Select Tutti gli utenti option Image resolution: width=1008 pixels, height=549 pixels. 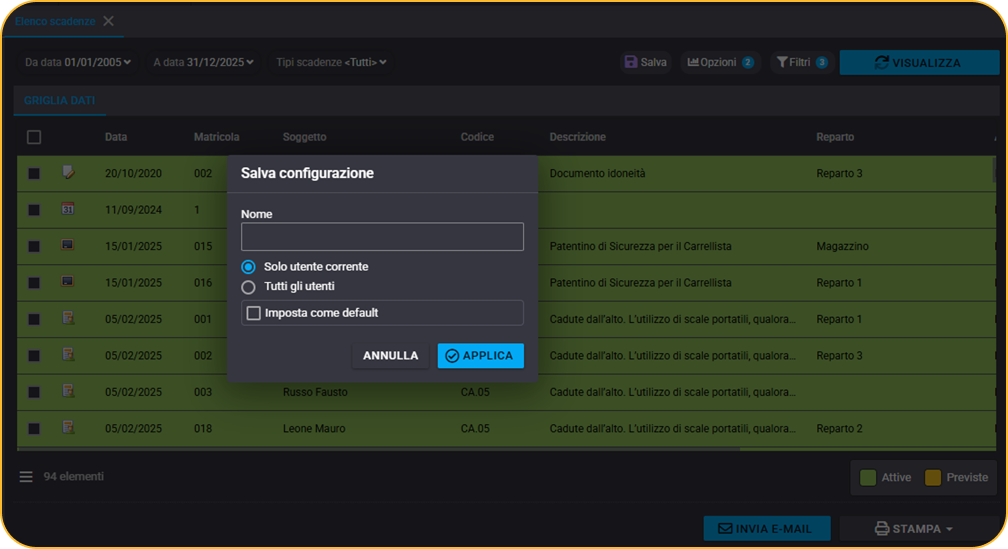[248, 287]
